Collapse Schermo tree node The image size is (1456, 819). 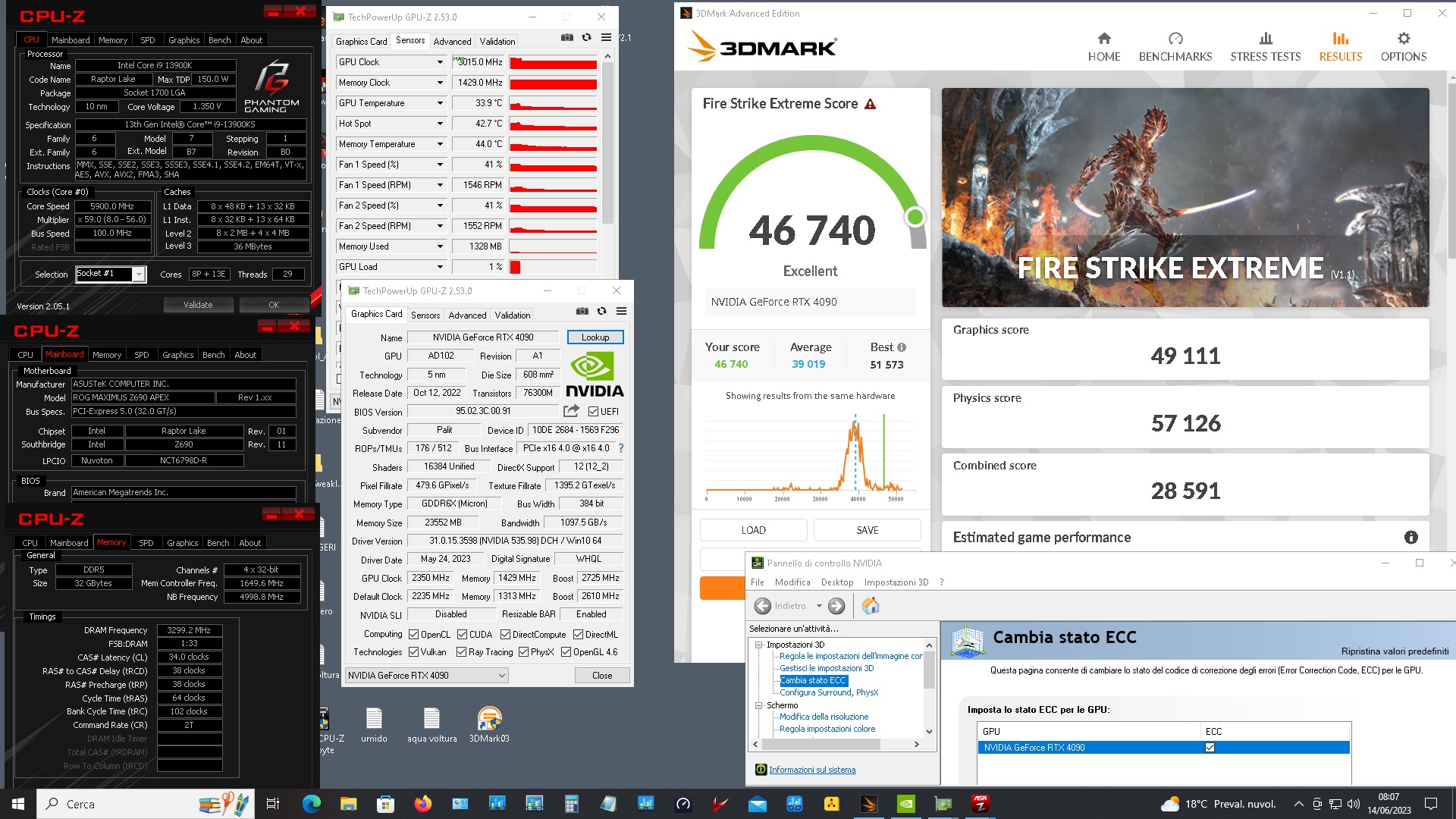point(758,705)
